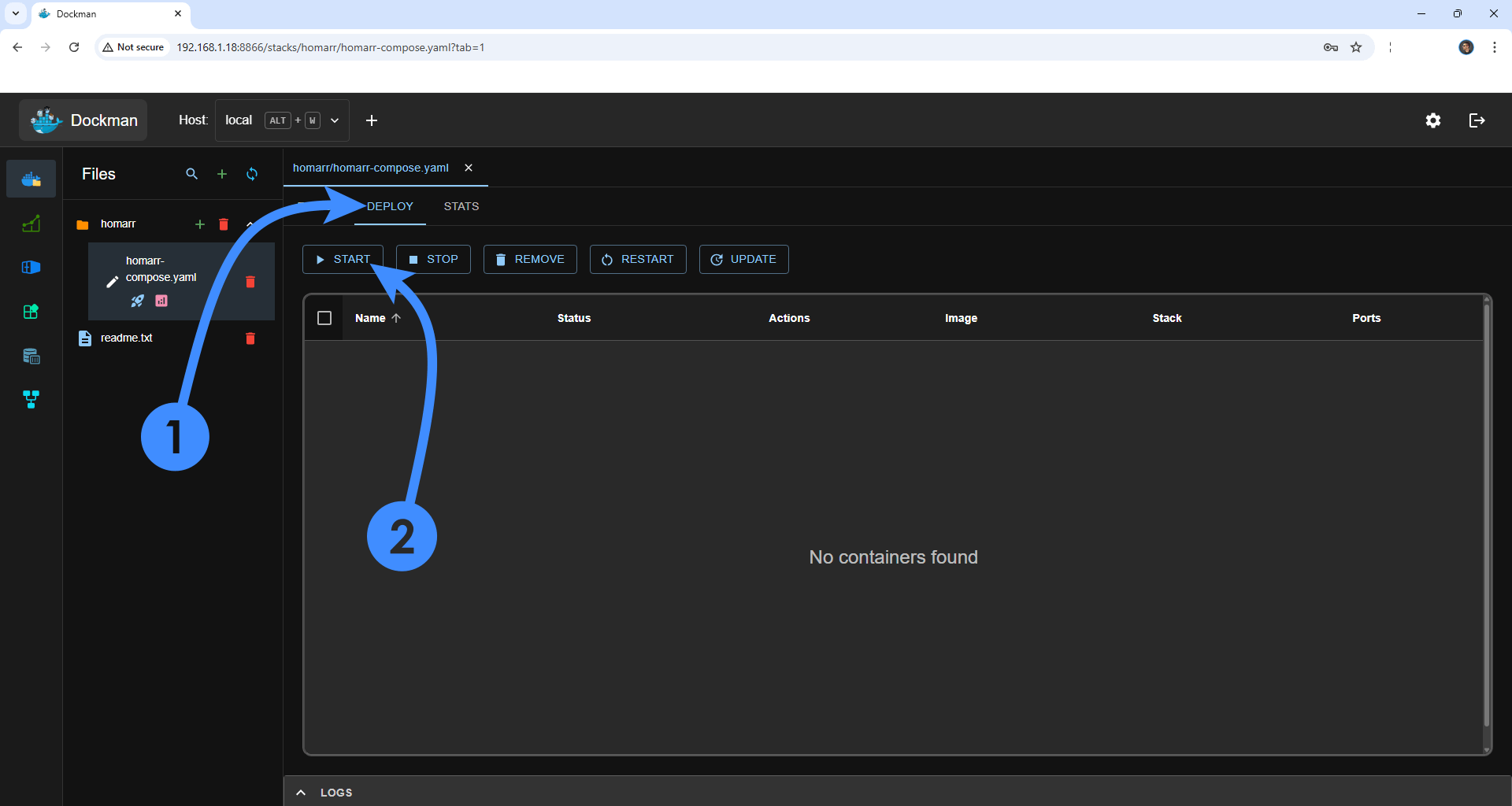Go back with the browser back arrow
The height and width of the screenshot is (806, 1512).
coord(17,47)
